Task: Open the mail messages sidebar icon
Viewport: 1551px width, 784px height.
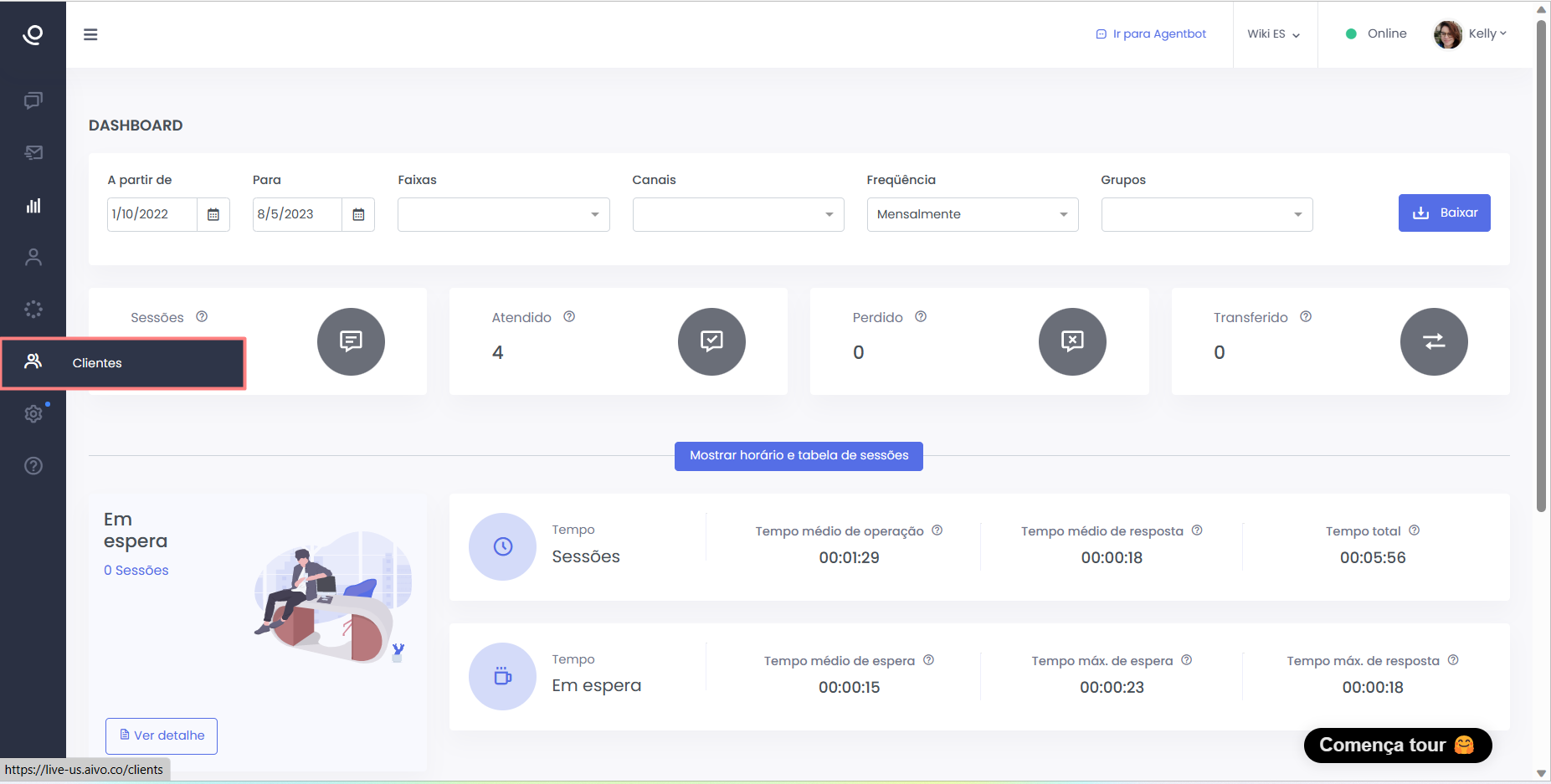Action: pyautogui.click(x=33, y=152)
